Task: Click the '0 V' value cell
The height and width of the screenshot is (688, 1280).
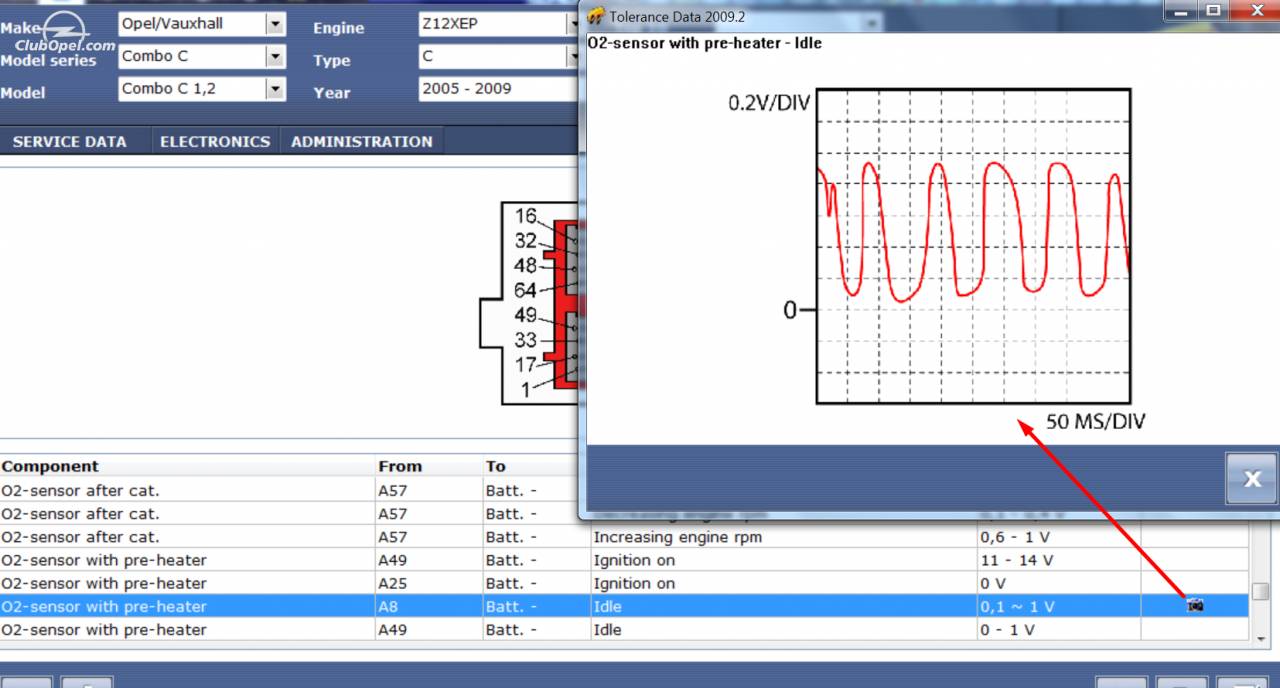Action: pyautogui.click(x=994, y=583)
